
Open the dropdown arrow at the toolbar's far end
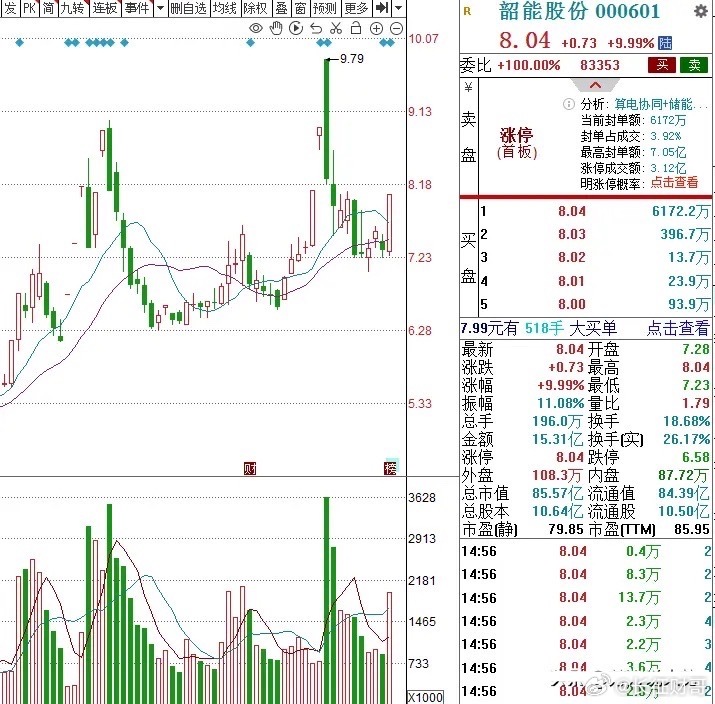[399, 8]
